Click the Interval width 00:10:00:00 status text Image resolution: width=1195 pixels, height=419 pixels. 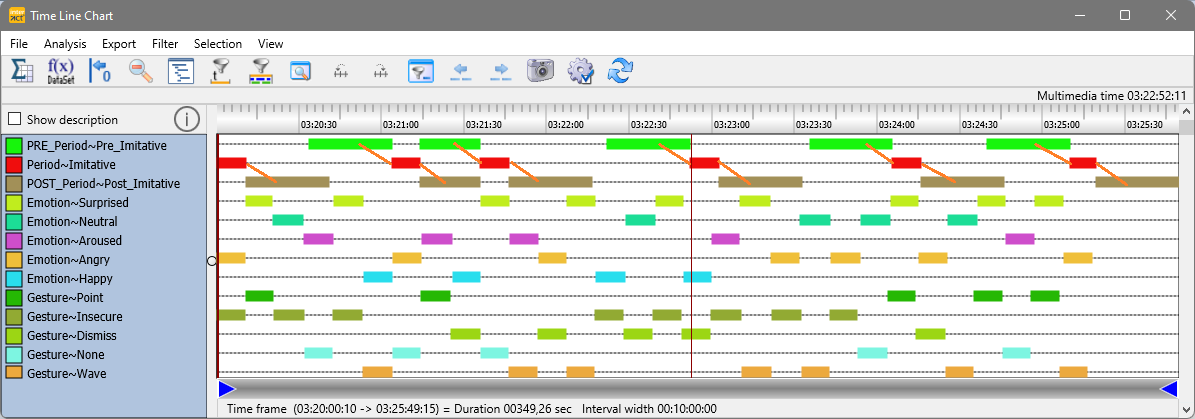(x=649, y=409)
